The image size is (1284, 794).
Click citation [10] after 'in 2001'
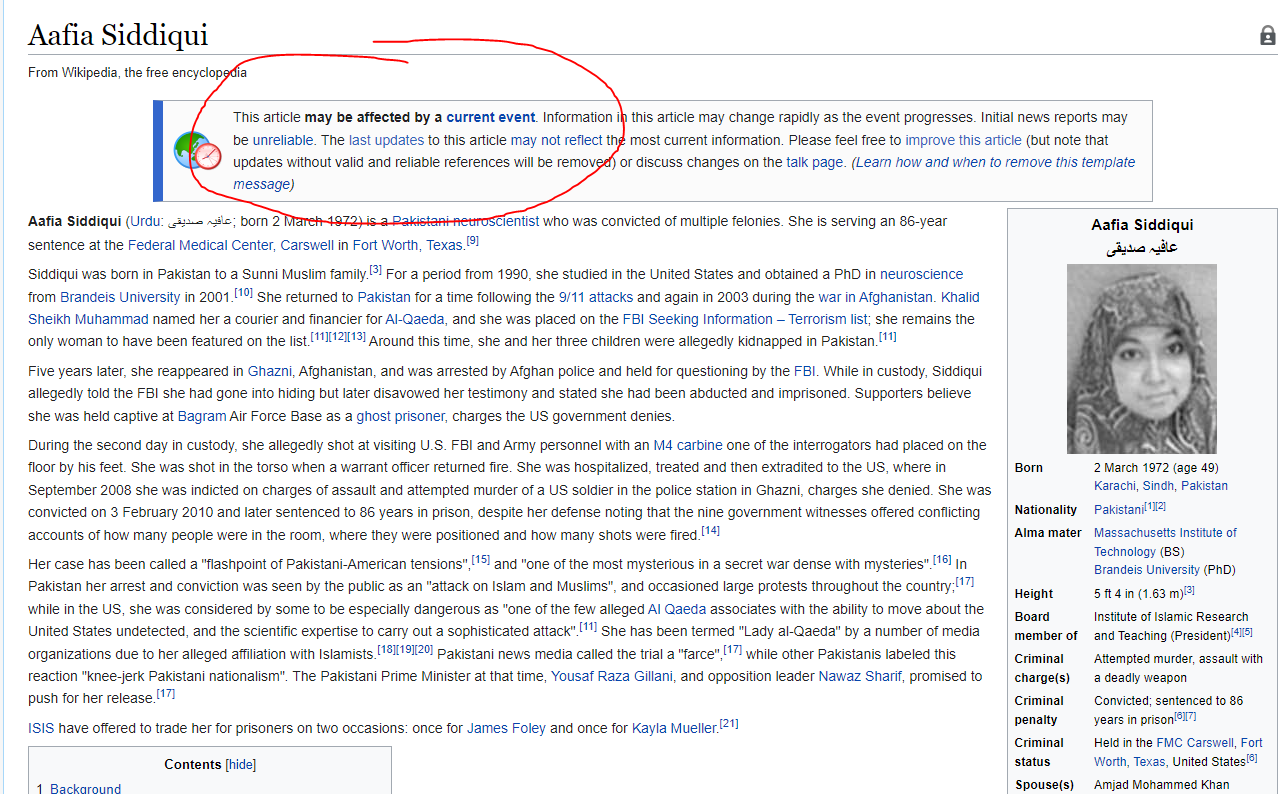pos(243,293)
